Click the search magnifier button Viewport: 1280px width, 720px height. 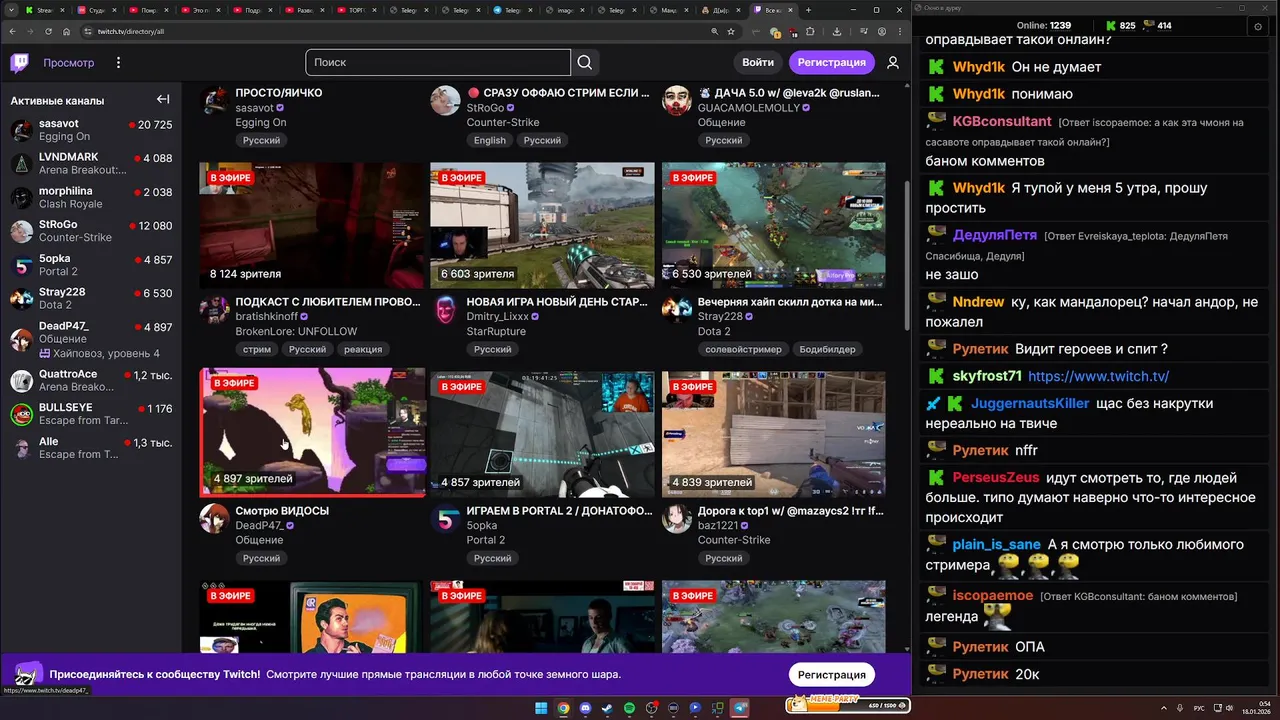click(585, 62)
